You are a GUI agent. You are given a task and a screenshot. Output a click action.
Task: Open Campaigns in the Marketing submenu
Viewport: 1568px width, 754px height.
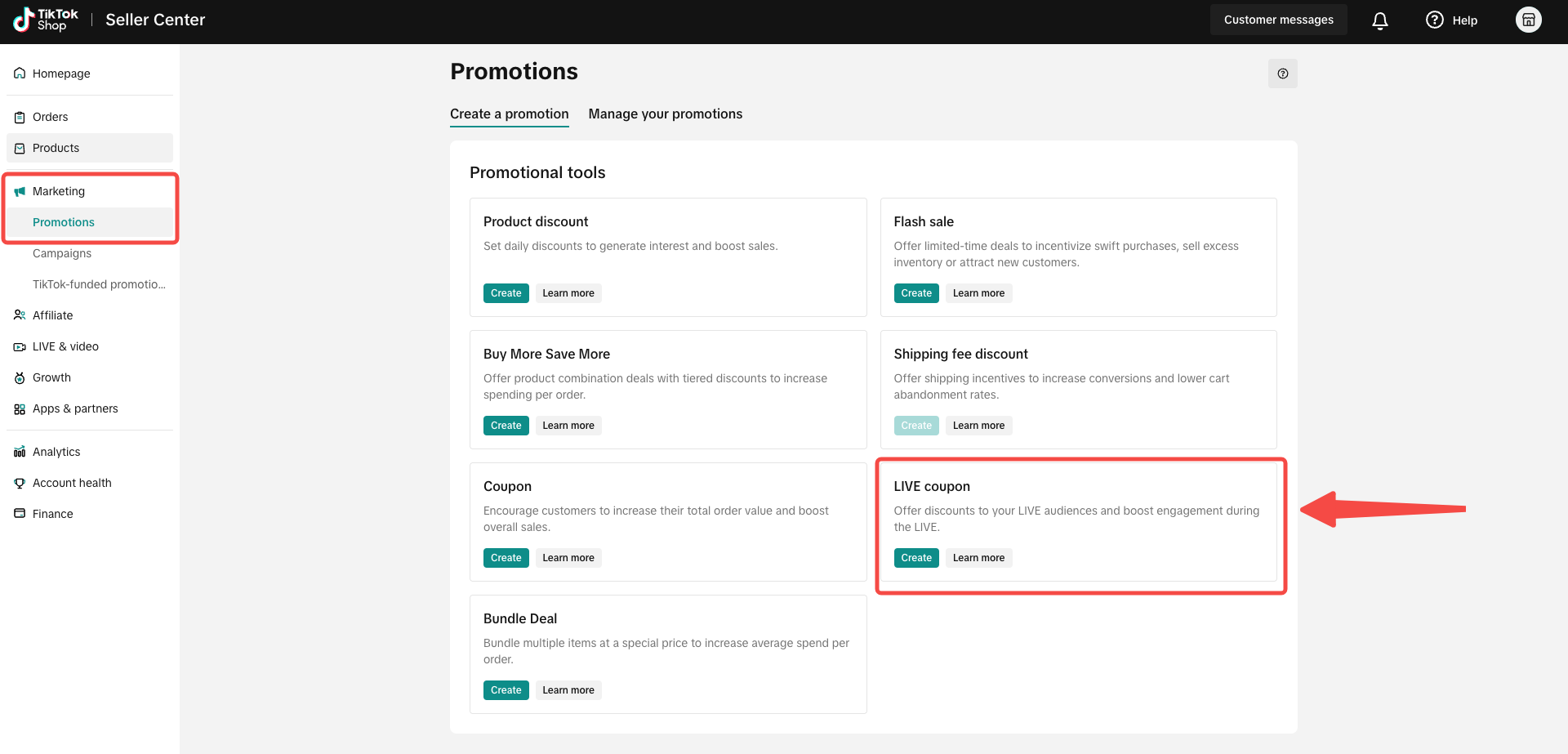coord(62,253)
